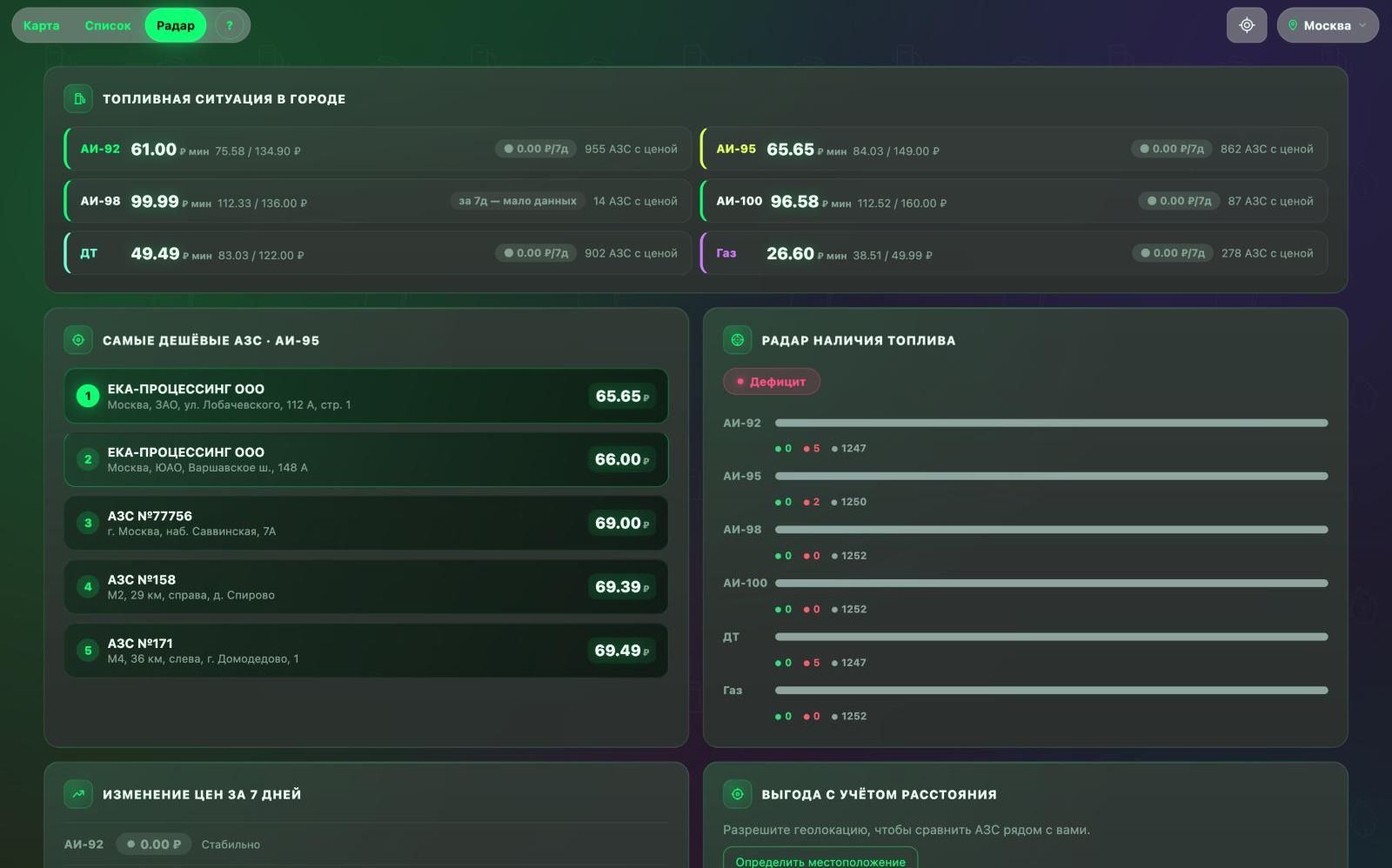Viewport: 1392px width, 868px height.
Task: Open station at Варшавское ш., 148 А
Action: tap(366, 459)
